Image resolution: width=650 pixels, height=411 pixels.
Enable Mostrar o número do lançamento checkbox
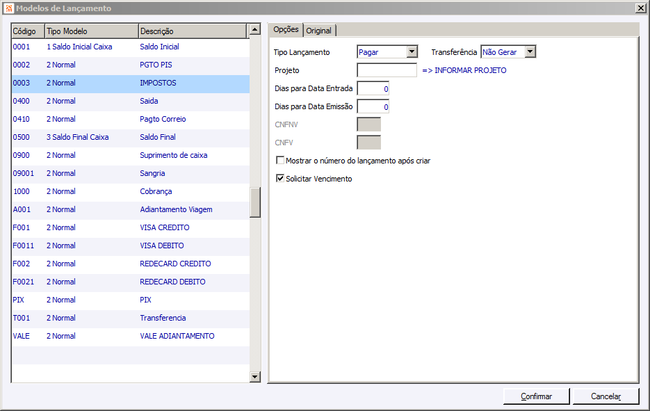coord(280,160)
